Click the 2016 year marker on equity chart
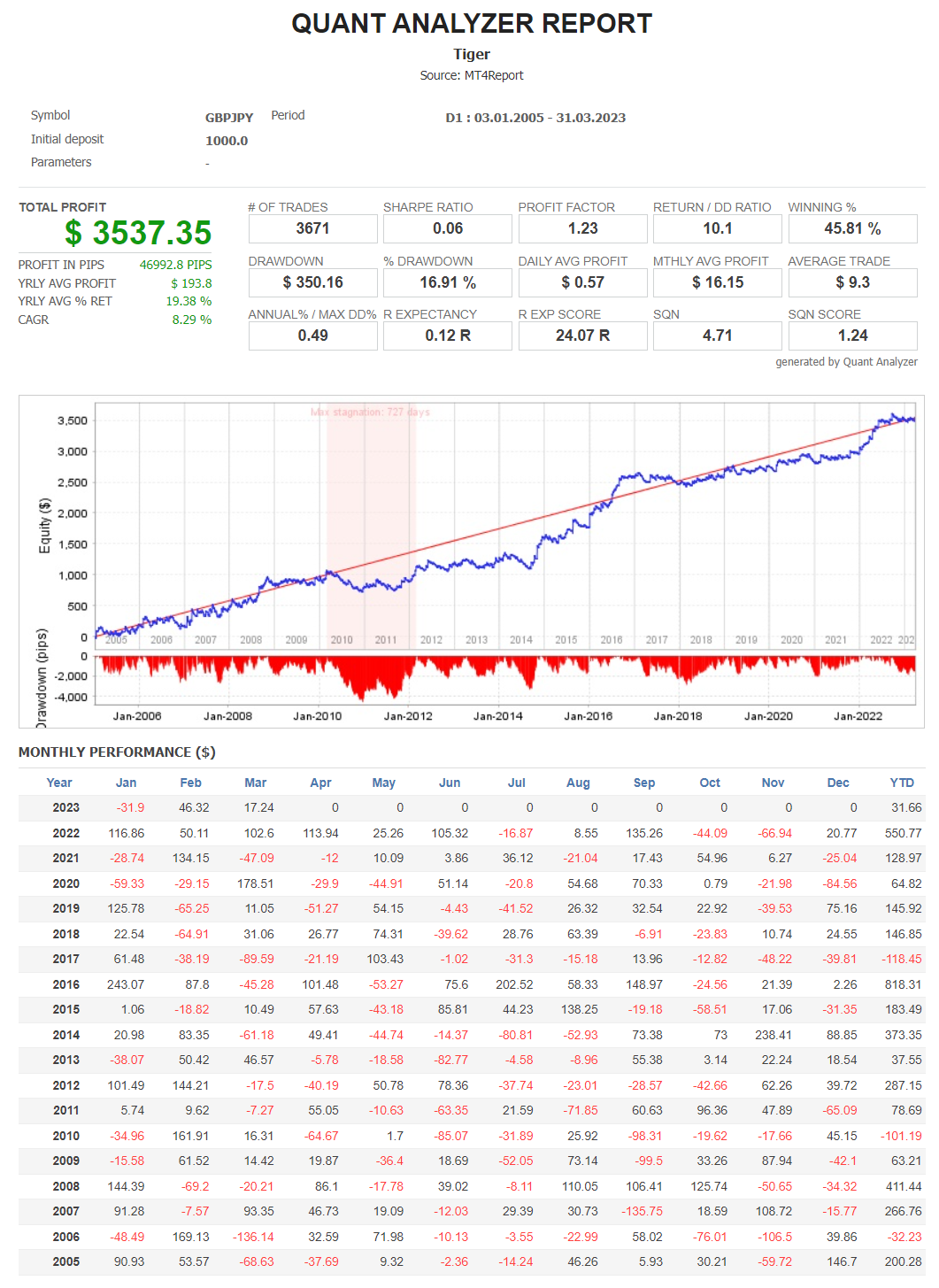The image size is (939, 1288). [x=612, y=640]
